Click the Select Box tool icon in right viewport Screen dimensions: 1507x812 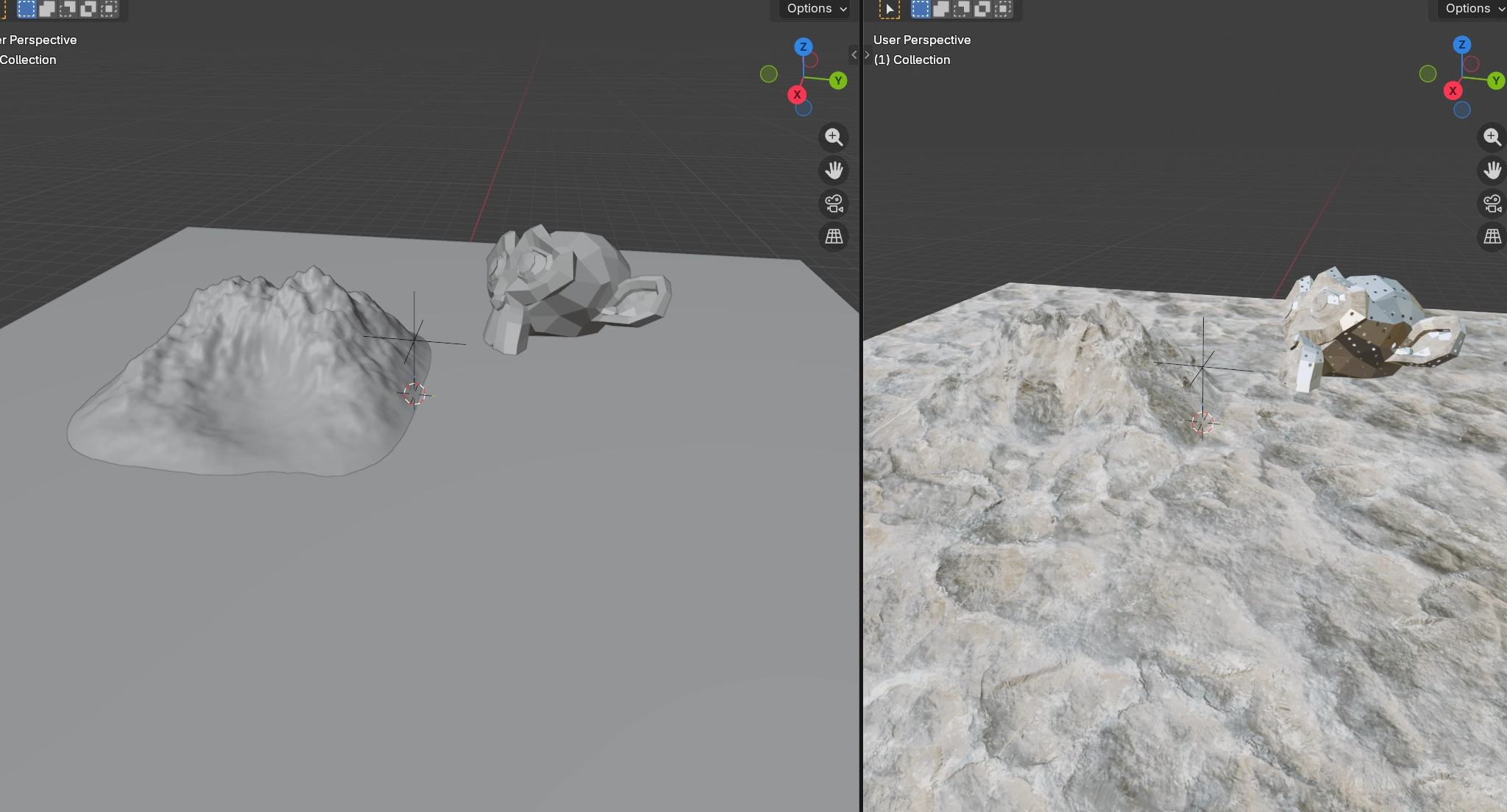[x=890, y=9]
